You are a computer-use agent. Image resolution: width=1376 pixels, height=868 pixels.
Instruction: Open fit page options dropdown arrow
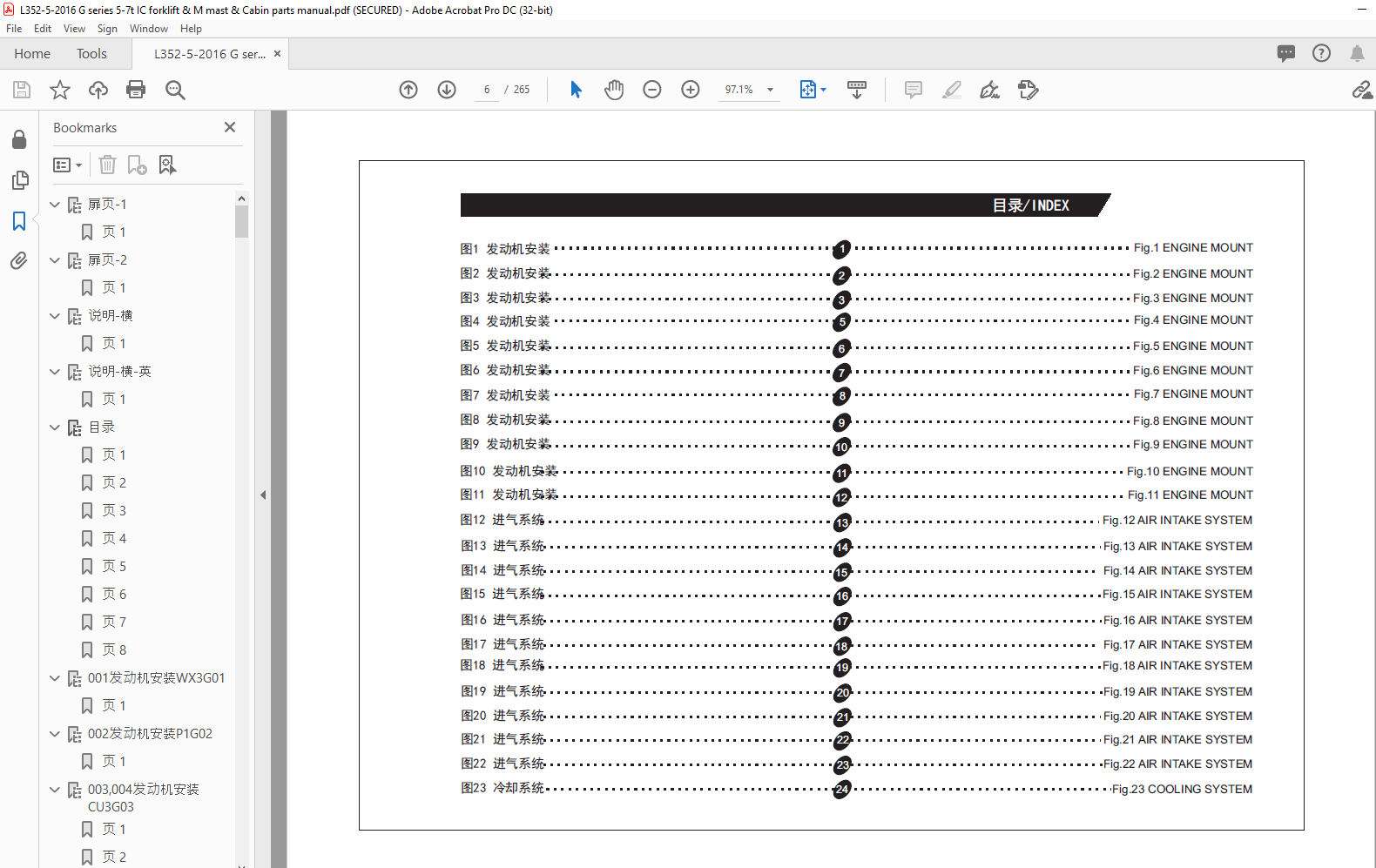[823, 90]
